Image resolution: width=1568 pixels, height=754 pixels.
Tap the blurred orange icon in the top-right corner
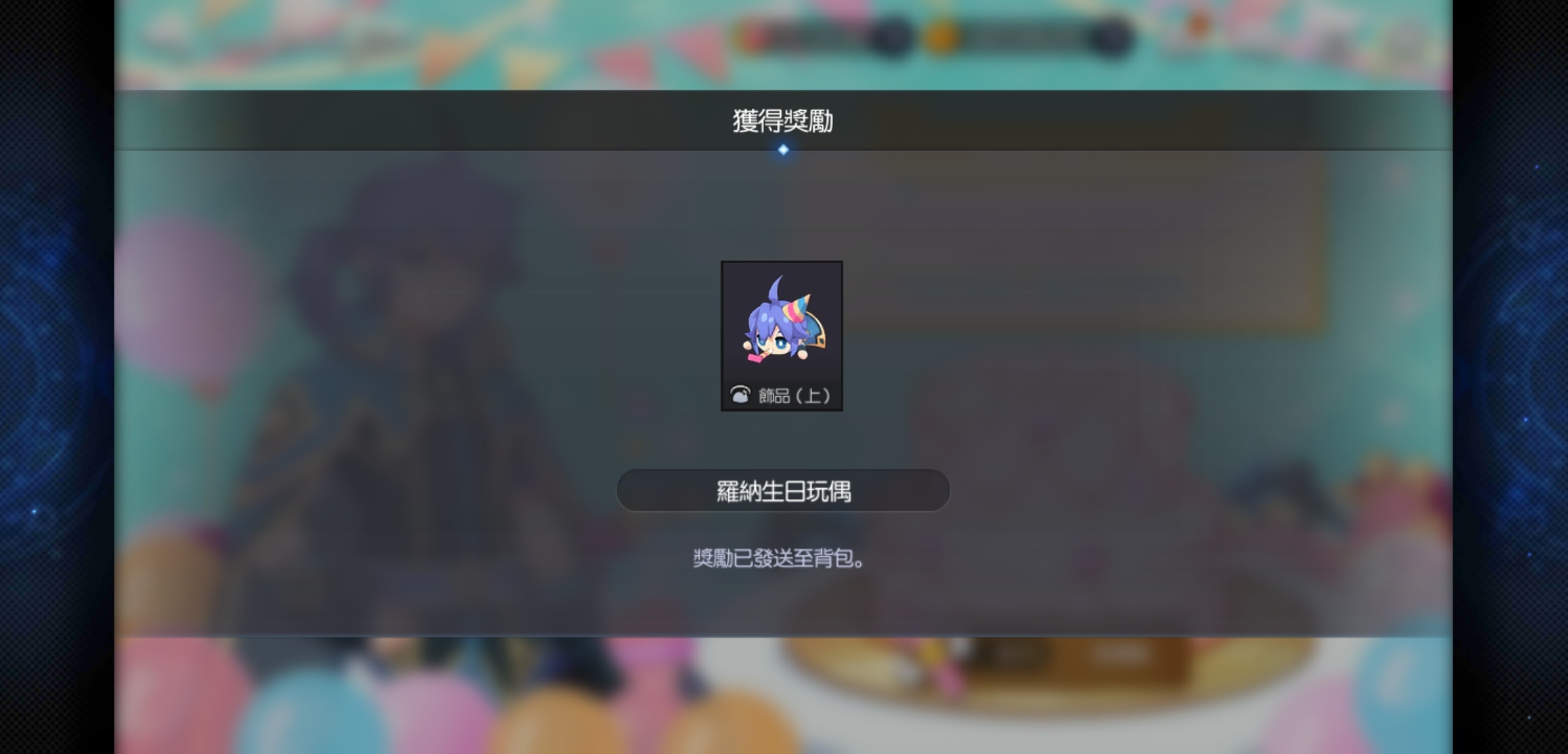coord(1198,25)
